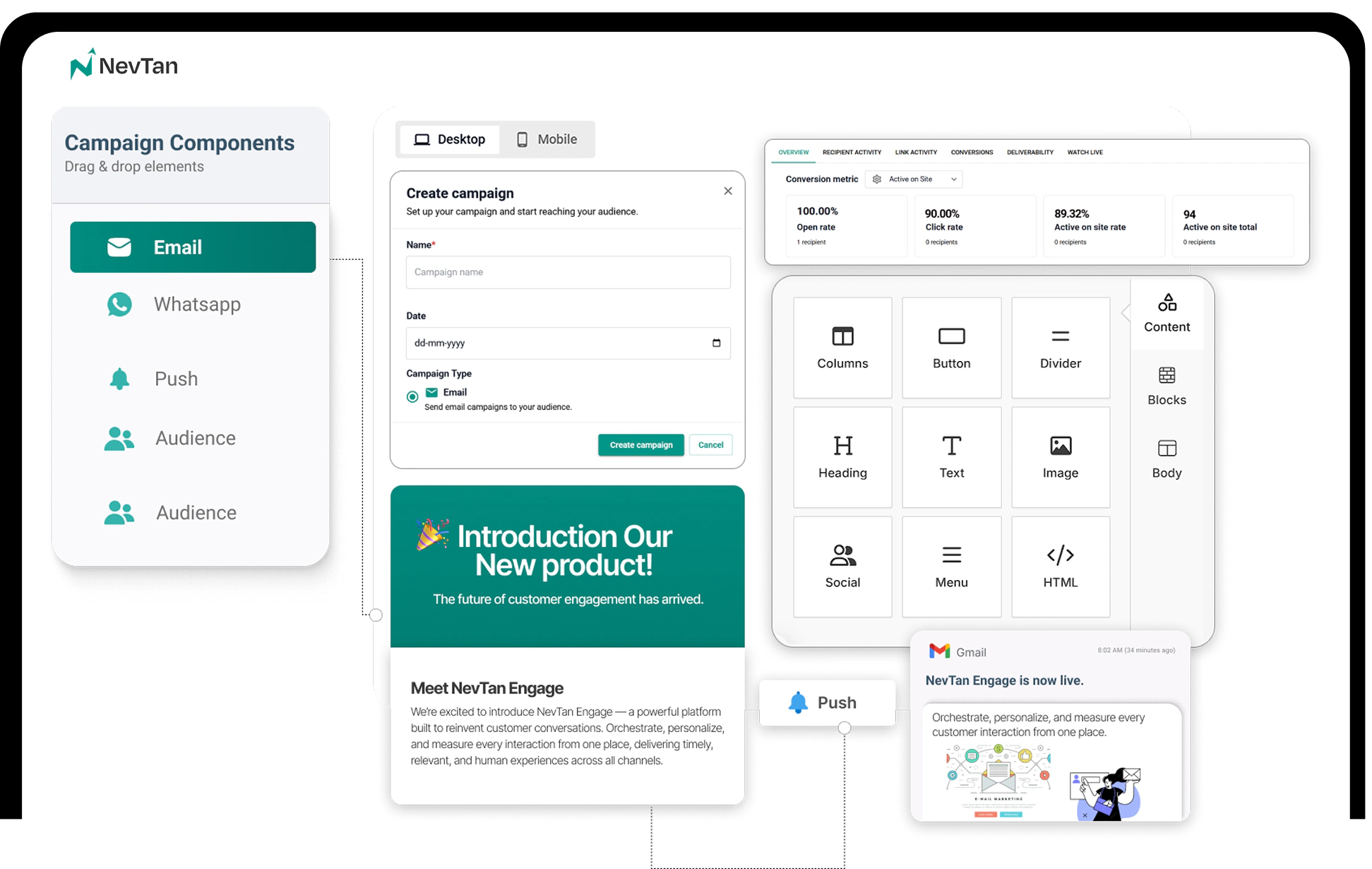Viewport: 1372px width, 869px height.
Task: Close the Create campaign dialog
Action: tap(728, 191)
